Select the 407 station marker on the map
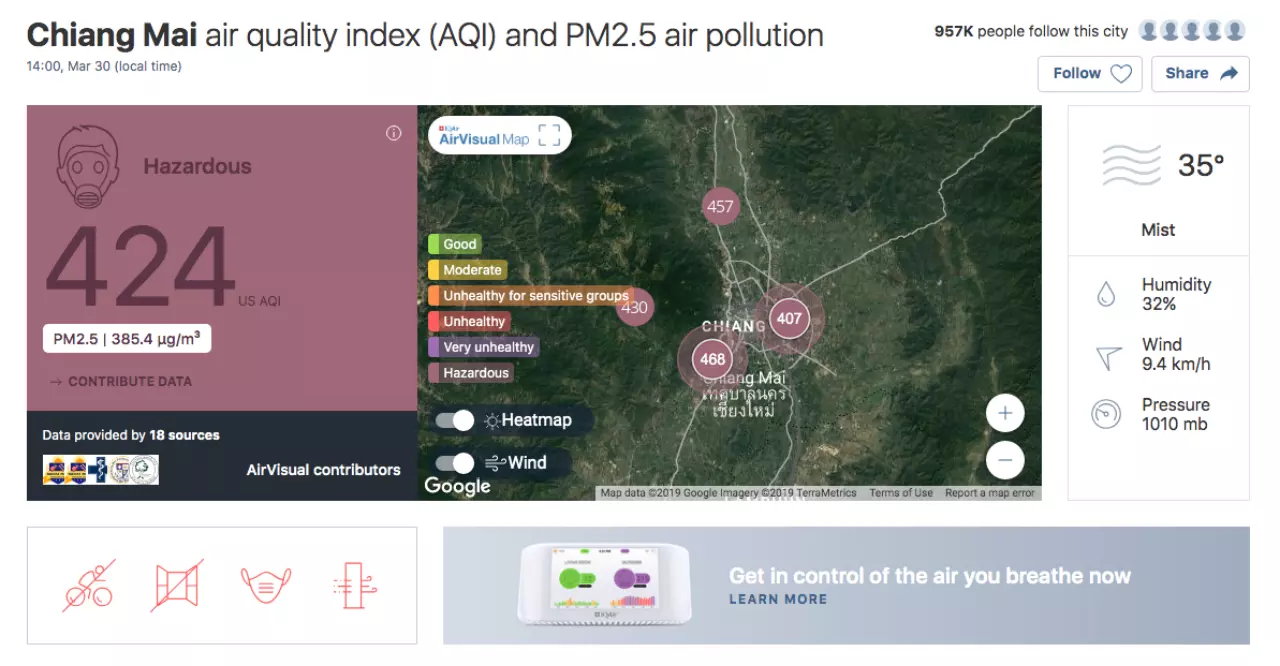The image size is (1280, 666). [x=790, y=318]
